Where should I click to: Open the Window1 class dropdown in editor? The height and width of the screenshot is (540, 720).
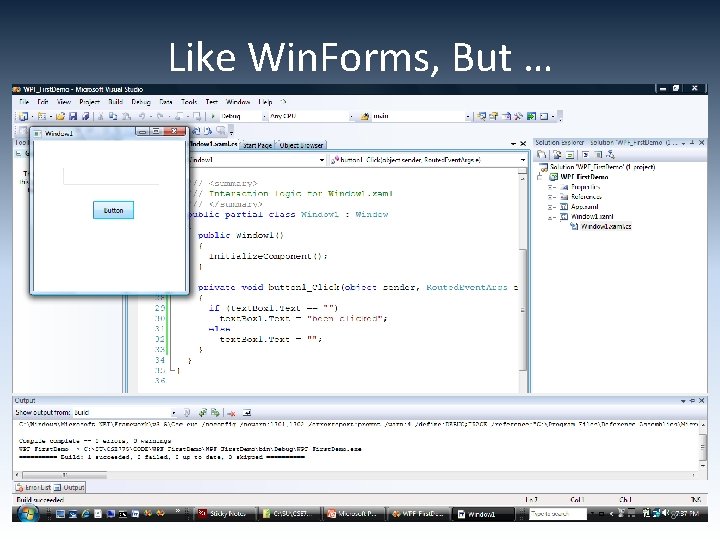[x=322, y=160]
